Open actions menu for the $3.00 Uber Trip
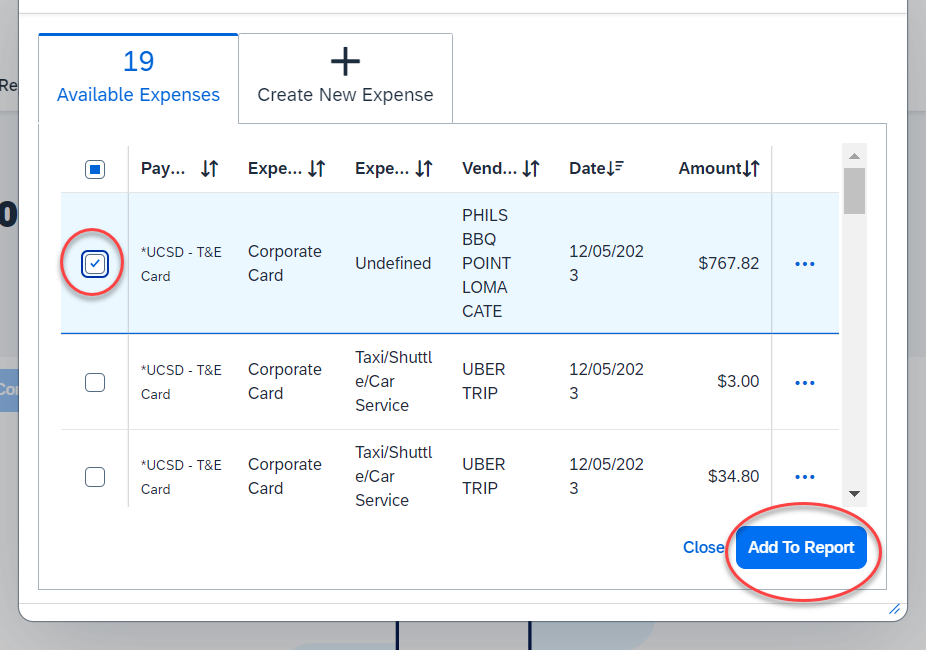 (805, 382)
